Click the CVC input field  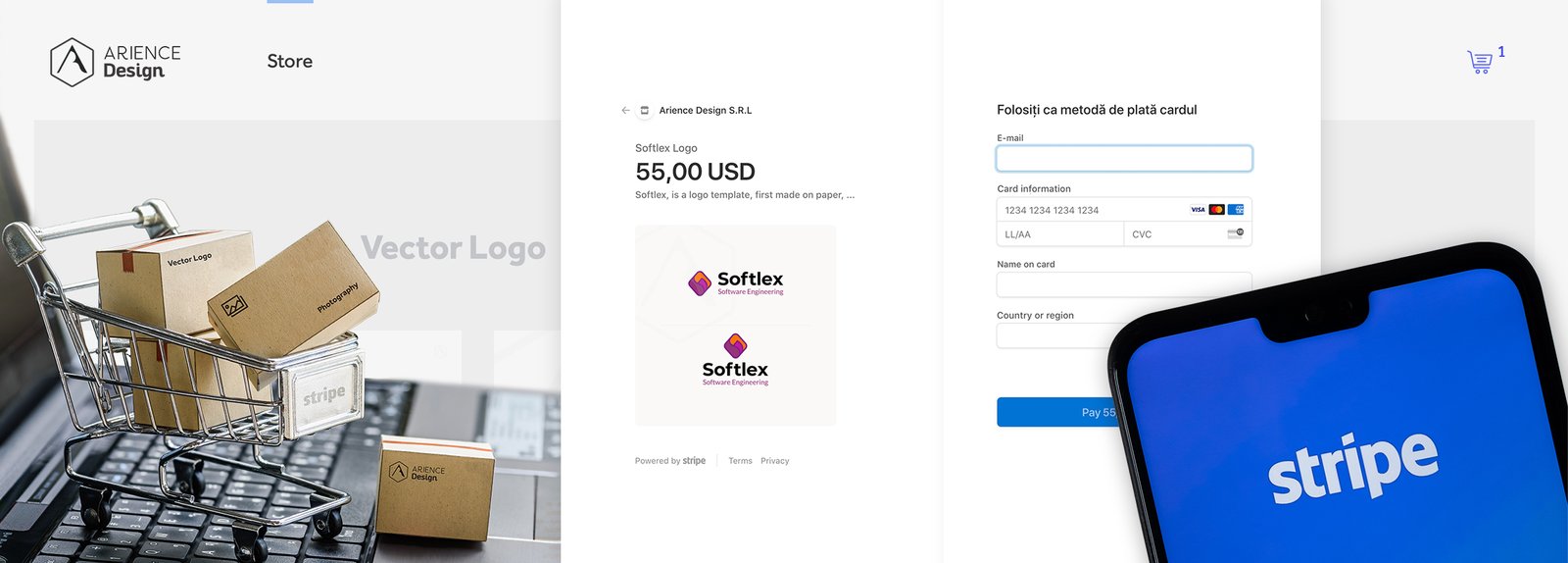[x=1174, y=234]
